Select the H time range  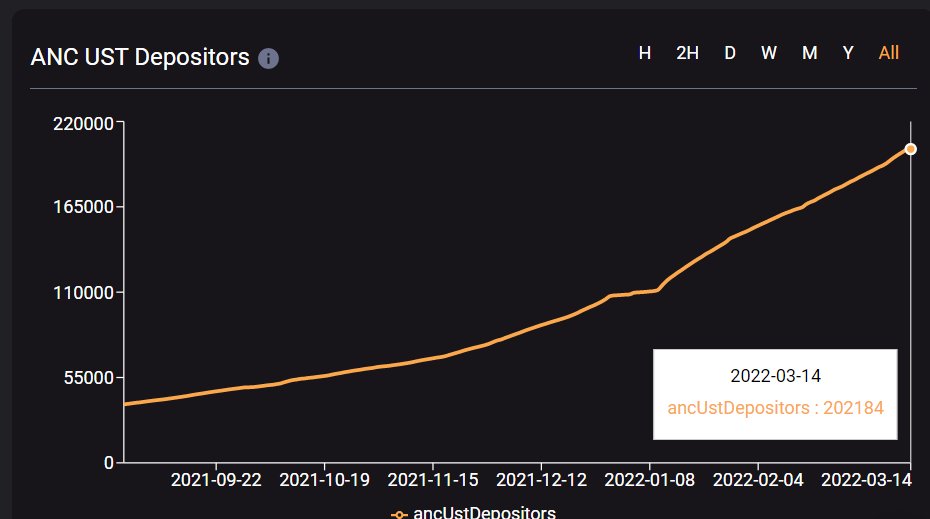point(645,53)
